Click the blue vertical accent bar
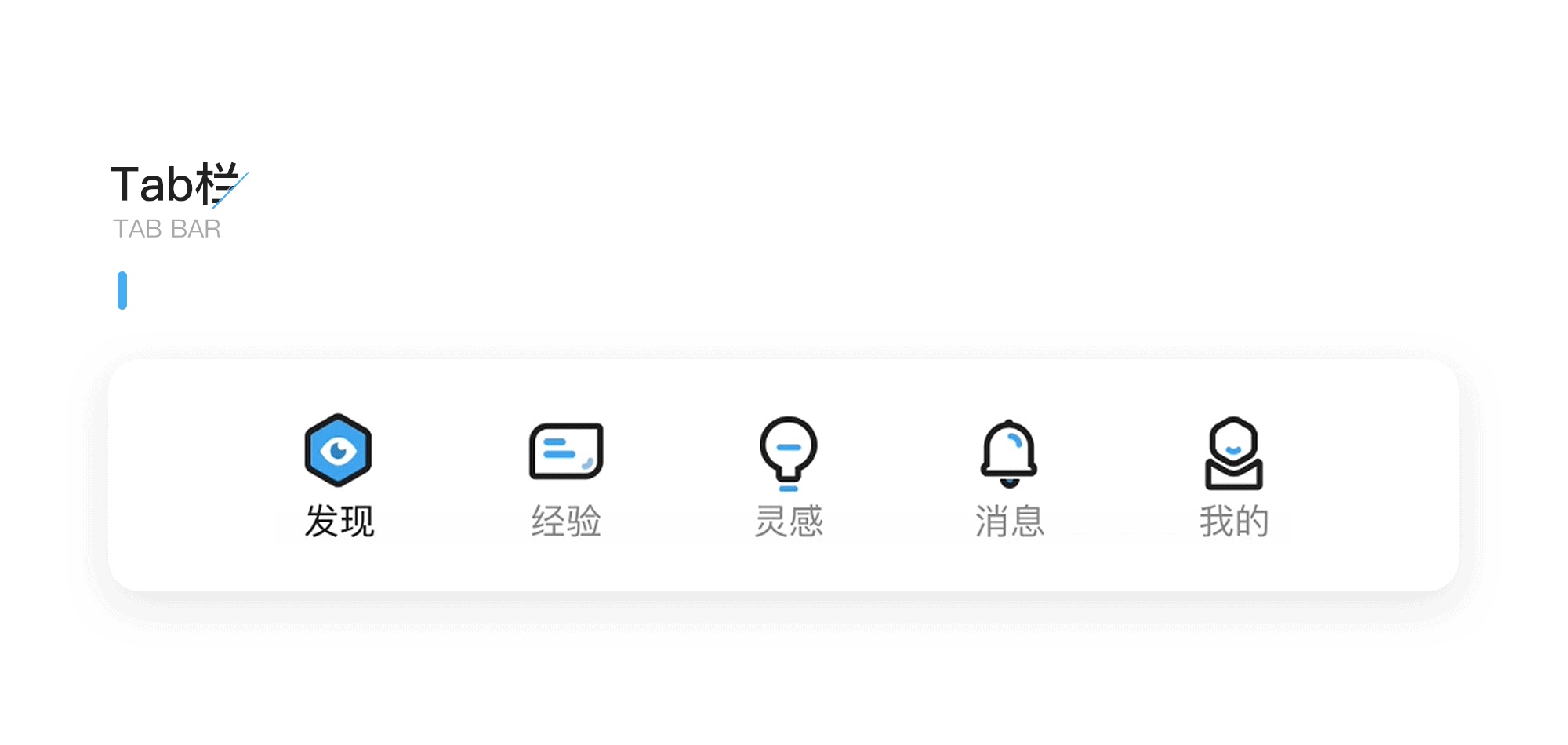Image resolution: width=1568 pixels, height=745 pixels. pos(122,290)
